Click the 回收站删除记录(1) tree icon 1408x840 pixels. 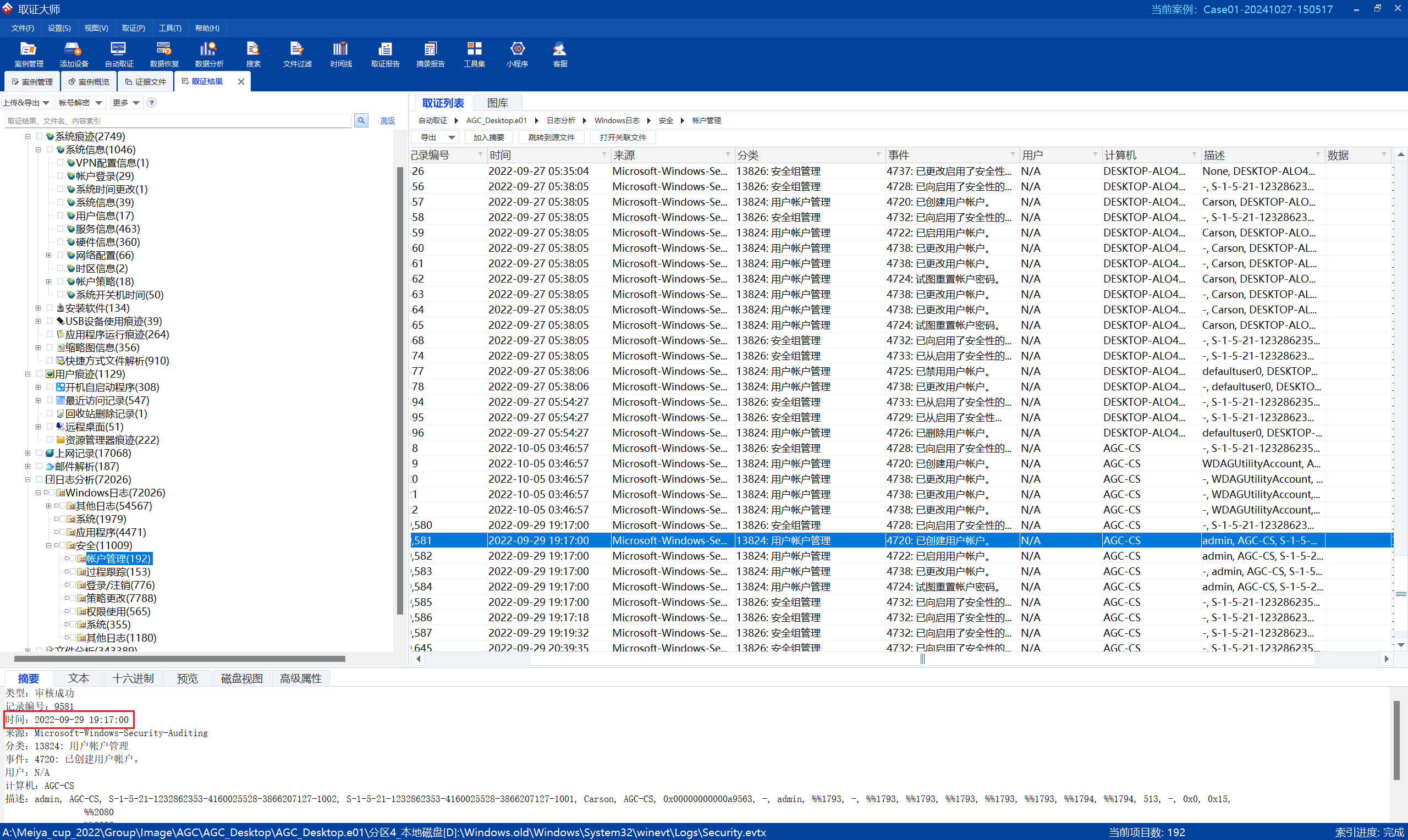click(x=60, y=414)
